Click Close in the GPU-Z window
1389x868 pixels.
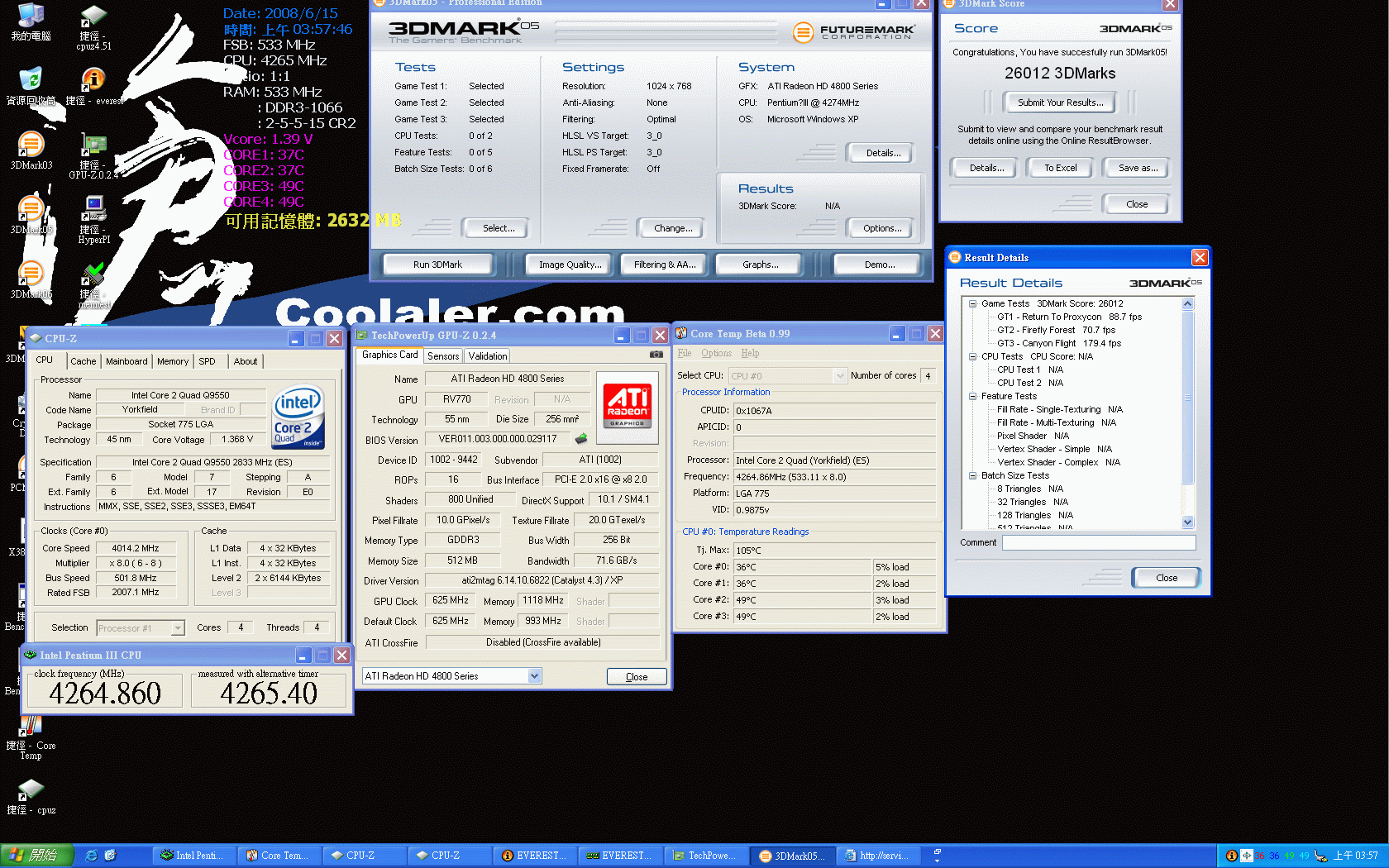pos(637,676)
